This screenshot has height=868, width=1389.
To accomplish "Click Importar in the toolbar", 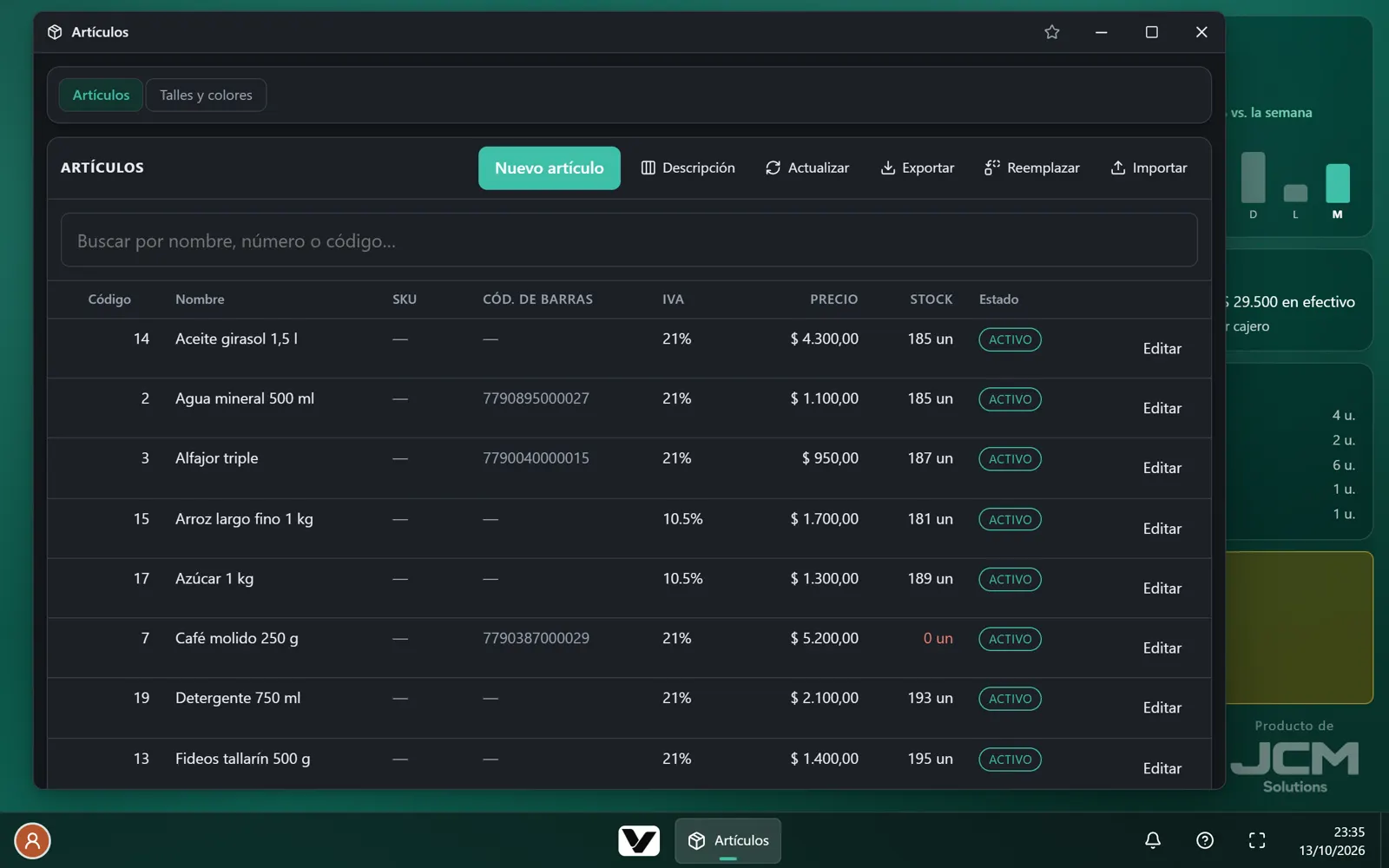I will (x=1149, y=168).
